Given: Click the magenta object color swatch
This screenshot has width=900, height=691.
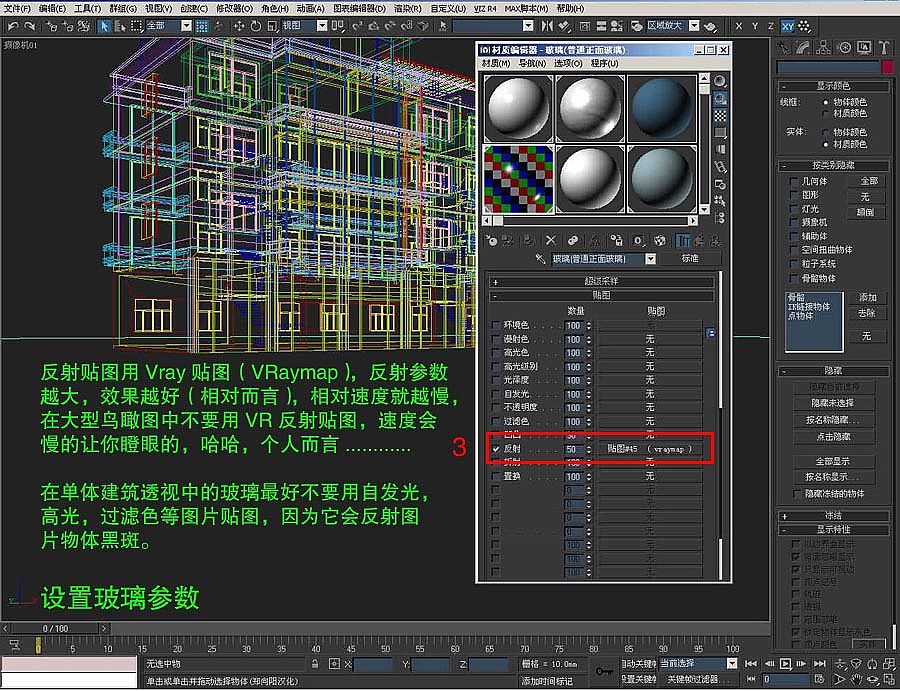Looking at the screenshot, I should click(x=887, y=67).
